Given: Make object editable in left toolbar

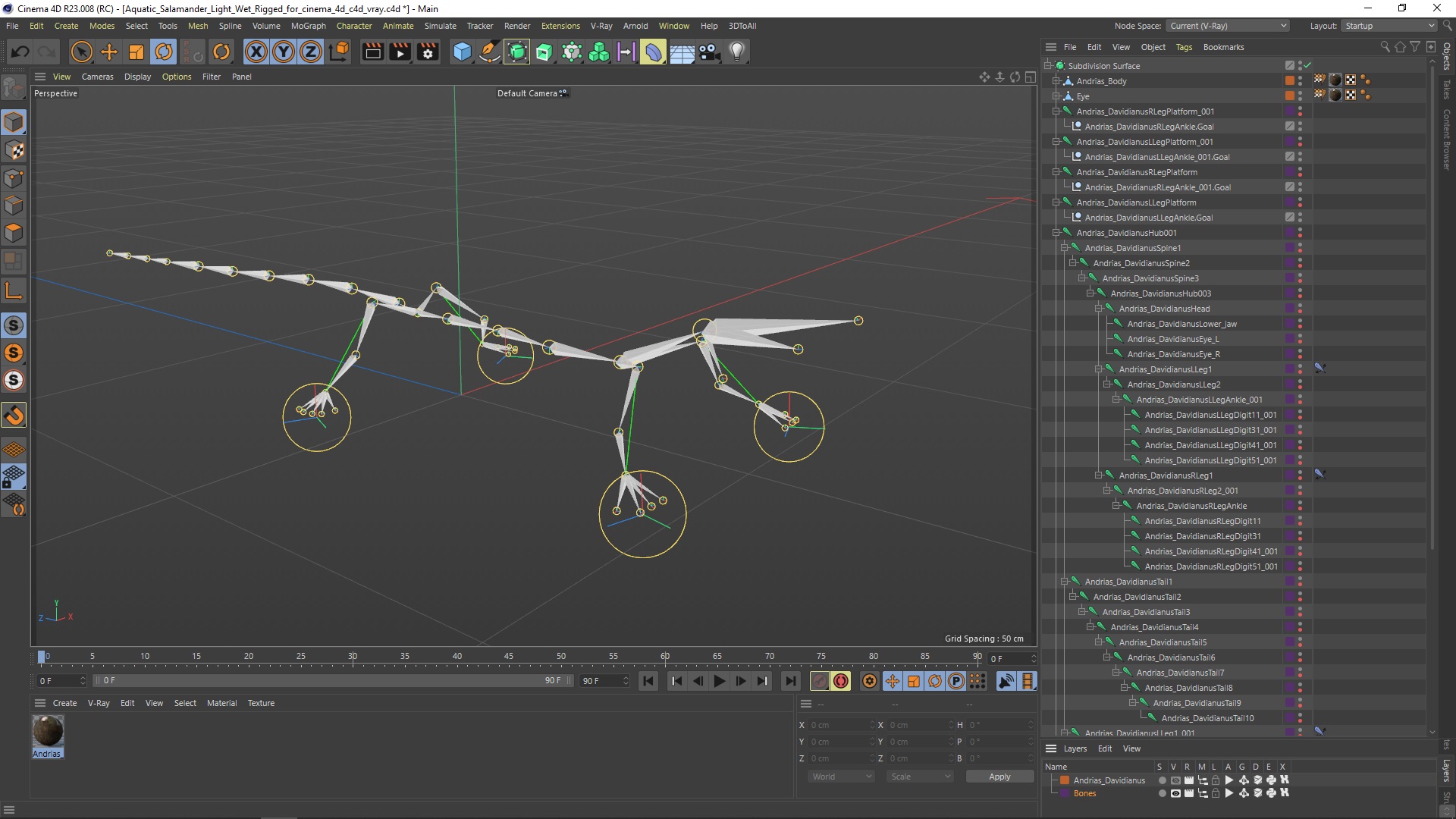Looking at the screenshot, I should [14, 89].
